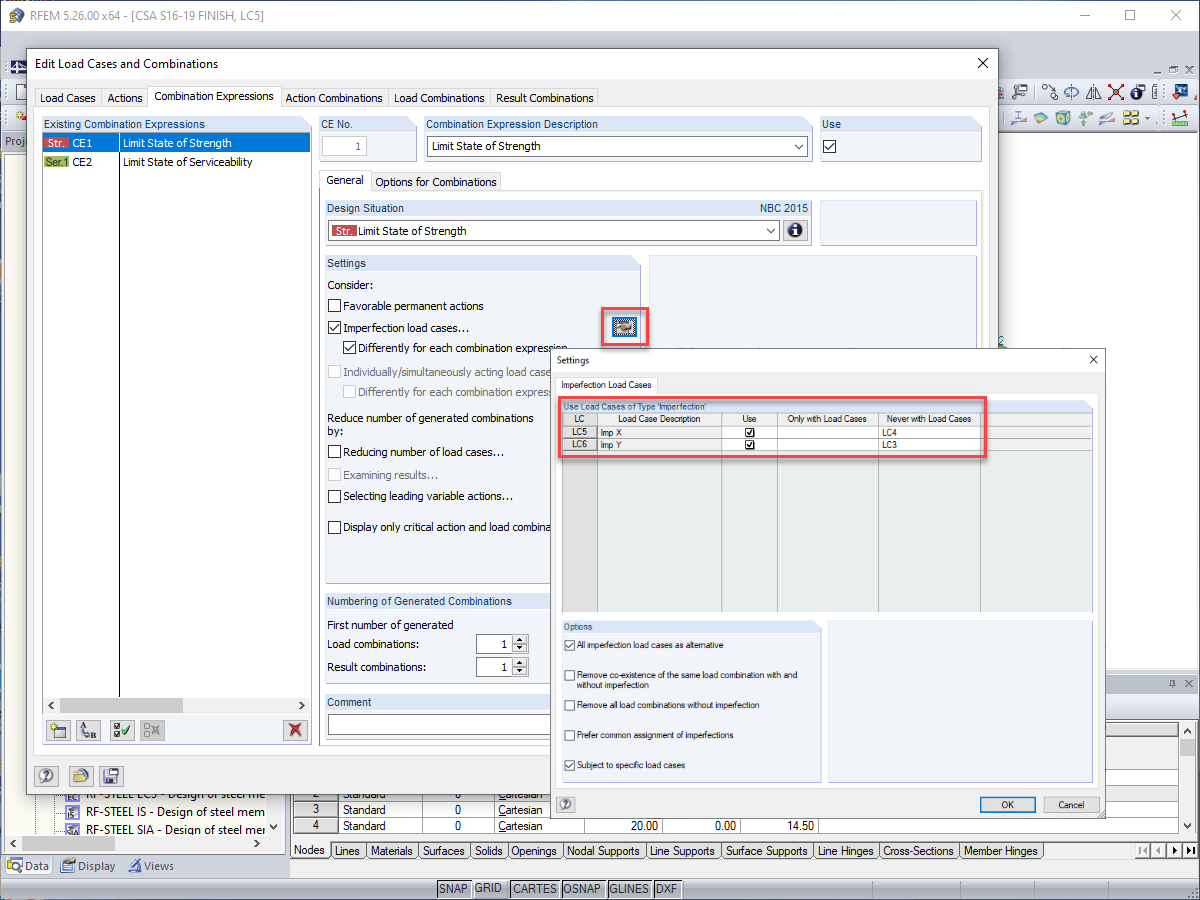The height and width of the screenshot is (900, 1200).
Task: Click the Info icon beside Design Situation
Action: 795,230
